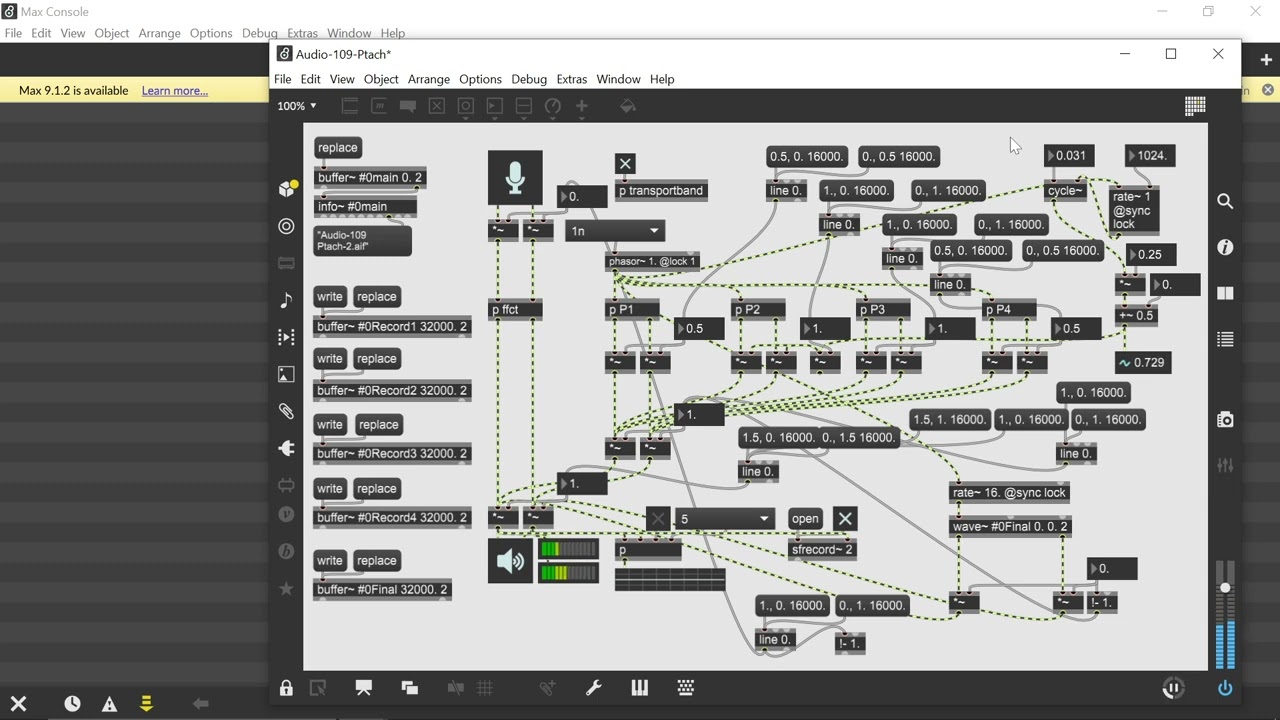This screenshot has height=720, width=1280.
Task: Click the paint bucket color icon in the top toolbar
Action: pos(628,106)
